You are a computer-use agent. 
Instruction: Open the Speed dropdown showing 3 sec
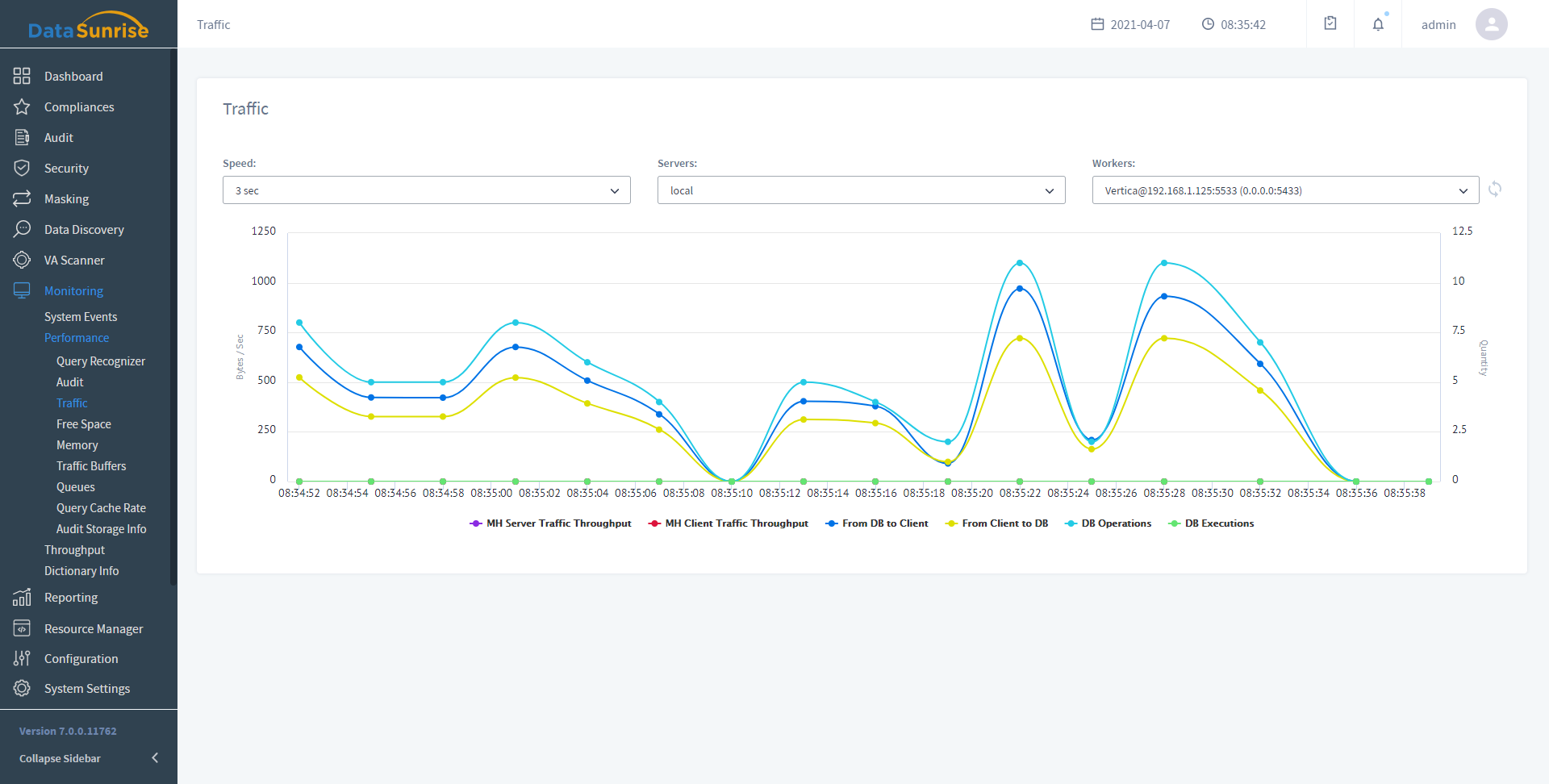click(426, 190)
